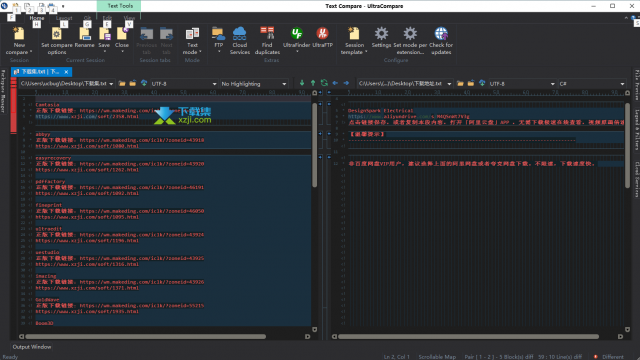640x360 pixels.
Task: Collapse the ribbon with the chevron
Action: tap(626, 18)
